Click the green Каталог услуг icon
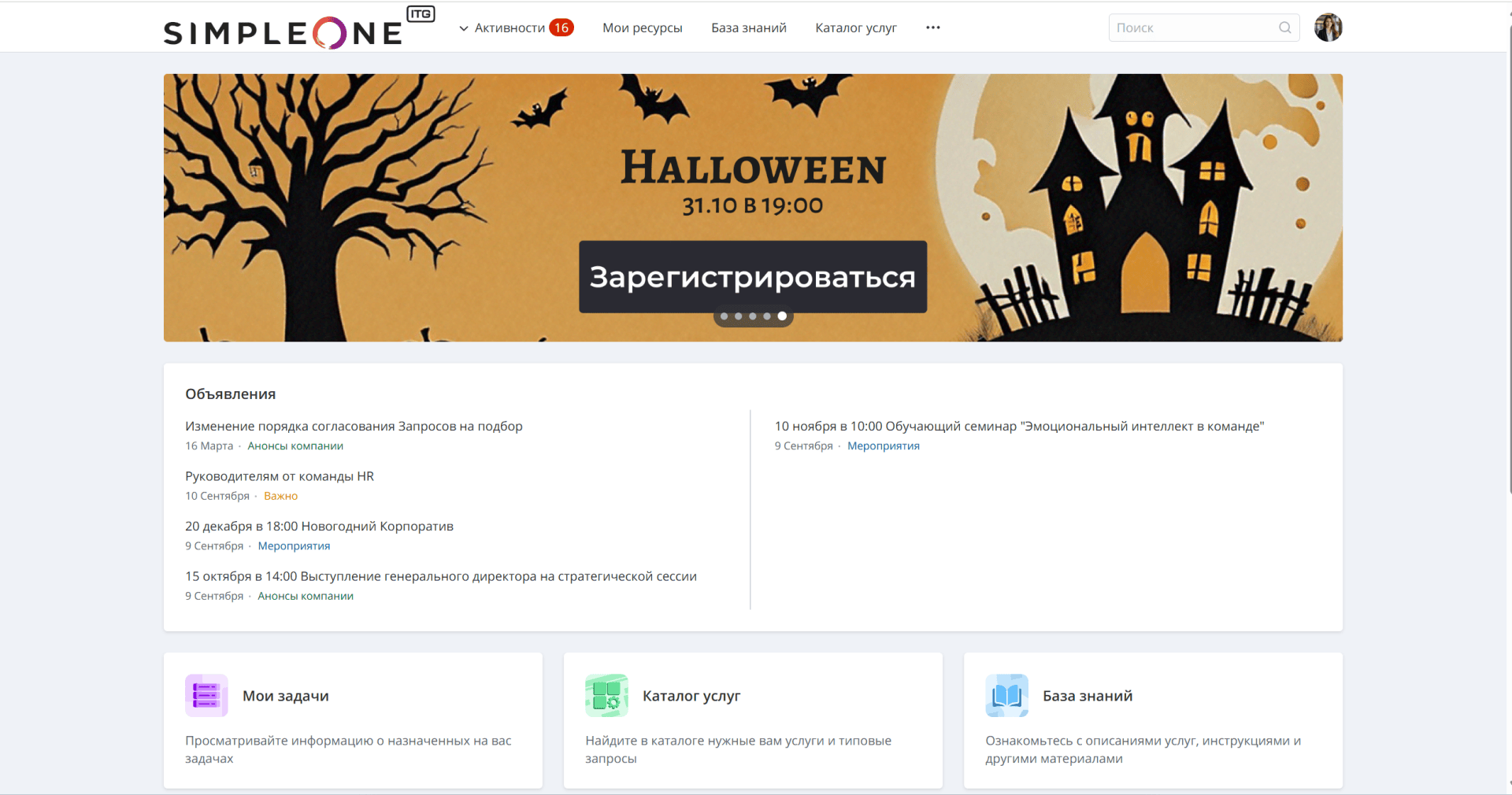This screenshot has height=795, width=1512. tap(606, 695)
